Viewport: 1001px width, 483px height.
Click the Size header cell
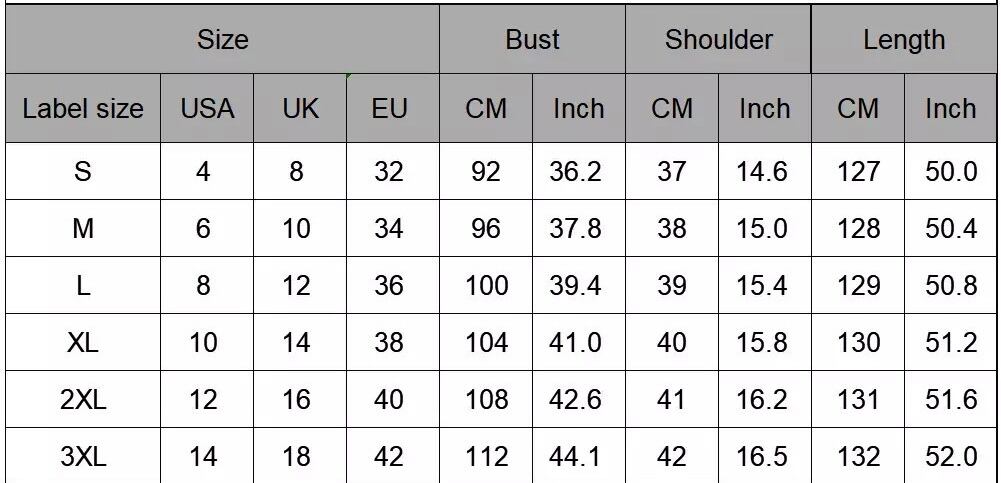click(222, 40)
